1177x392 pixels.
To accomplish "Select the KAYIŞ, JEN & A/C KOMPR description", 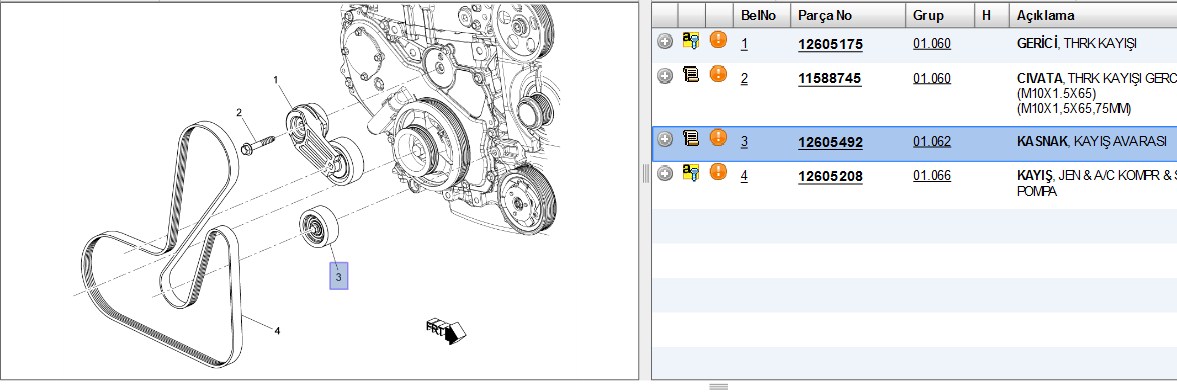I will click(1097, 183).
